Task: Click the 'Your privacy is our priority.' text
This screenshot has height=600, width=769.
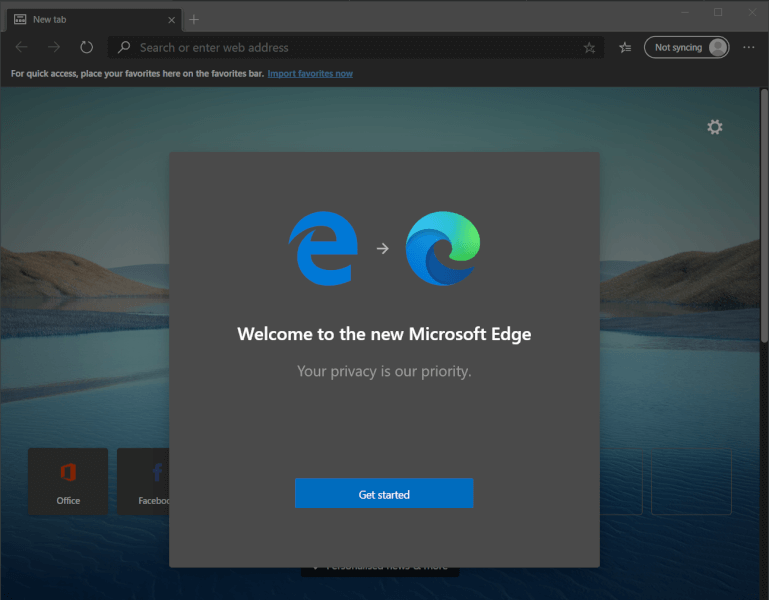Action: 384,371
